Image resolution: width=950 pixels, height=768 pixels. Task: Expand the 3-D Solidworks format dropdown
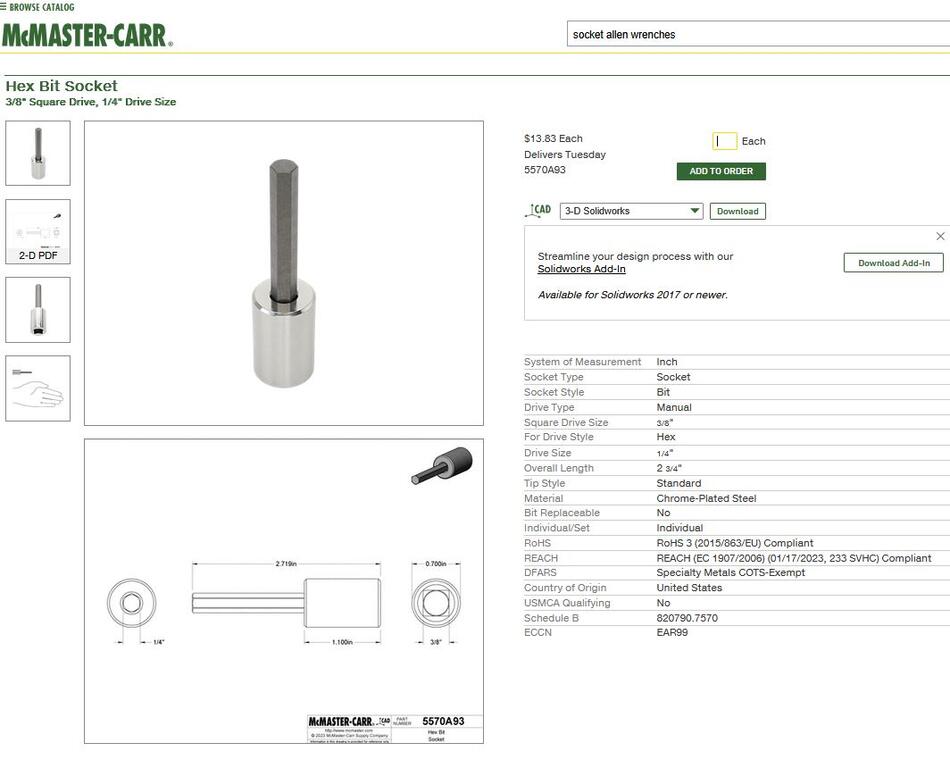[631, 211]
